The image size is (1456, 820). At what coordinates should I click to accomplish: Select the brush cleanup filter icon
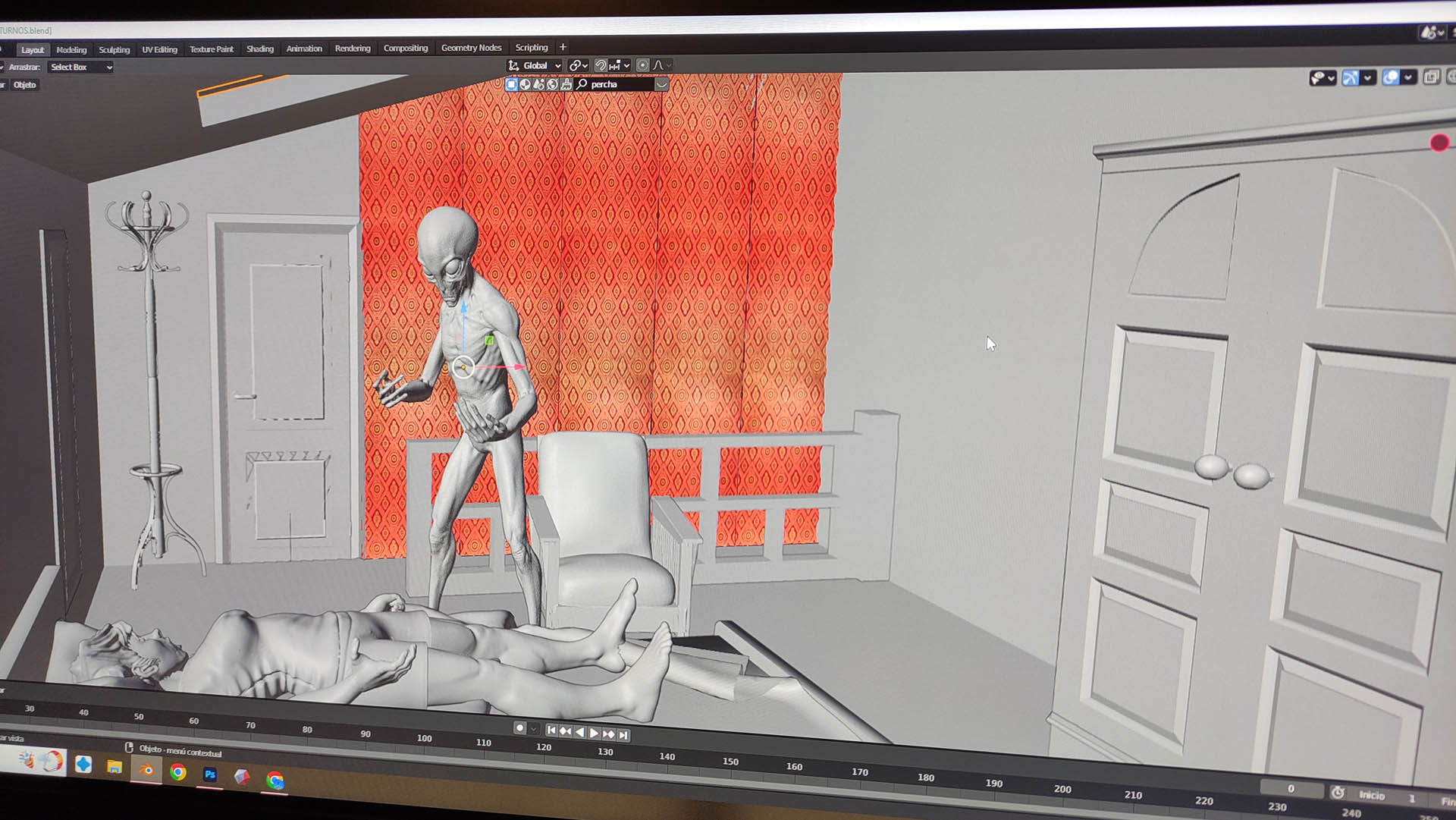point(566,84)
